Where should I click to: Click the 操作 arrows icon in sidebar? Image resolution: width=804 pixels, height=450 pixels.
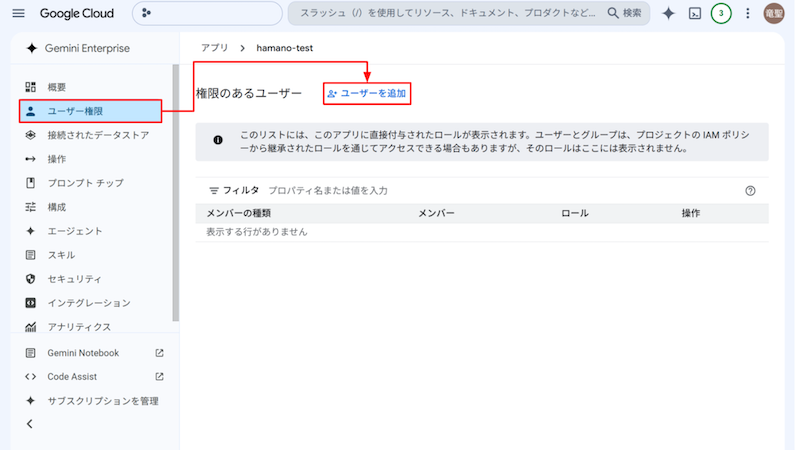click(31, 159)
